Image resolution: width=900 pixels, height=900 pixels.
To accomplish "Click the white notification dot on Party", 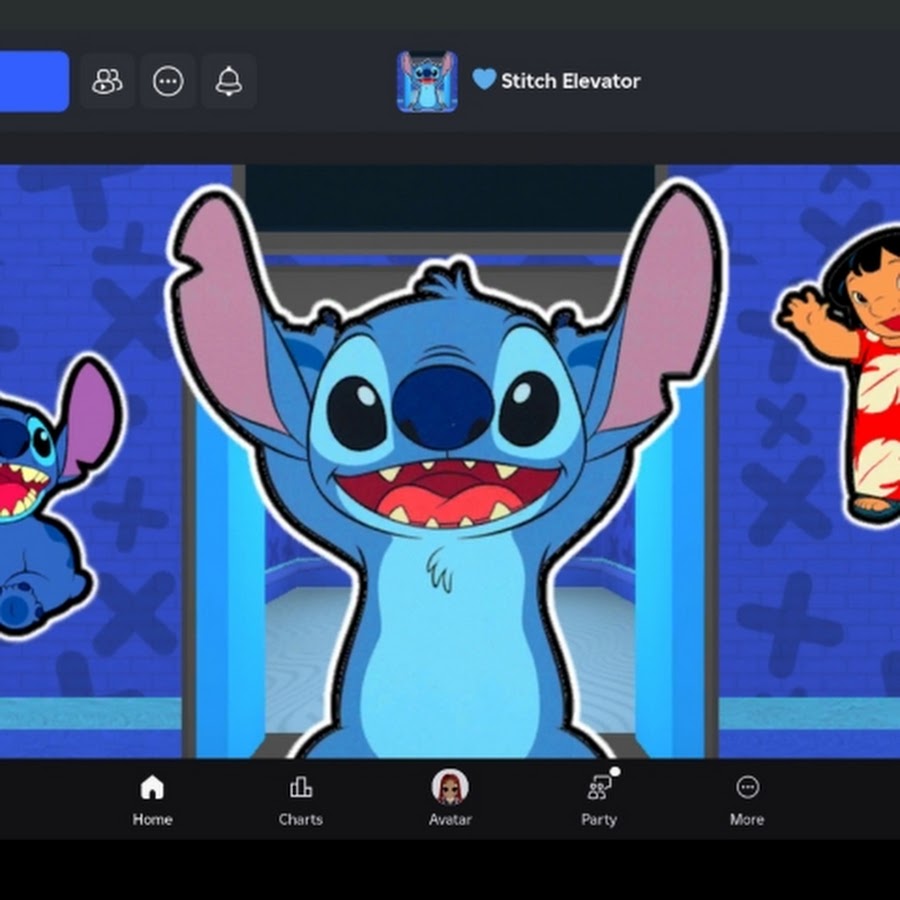I will click(x=614, y=771).
